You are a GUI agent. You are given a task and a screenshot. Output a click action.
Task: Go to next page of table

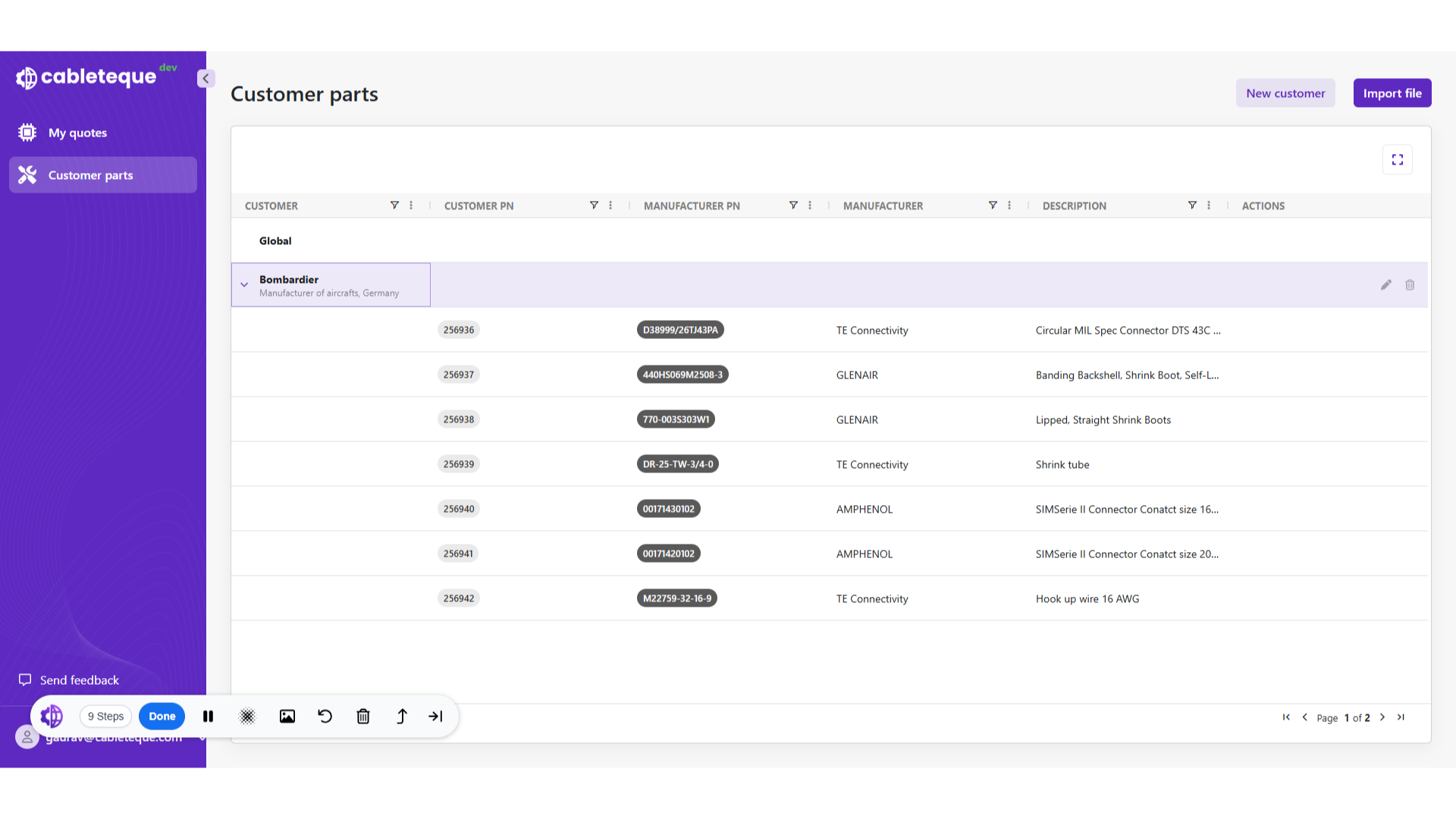coord(1382,717)
